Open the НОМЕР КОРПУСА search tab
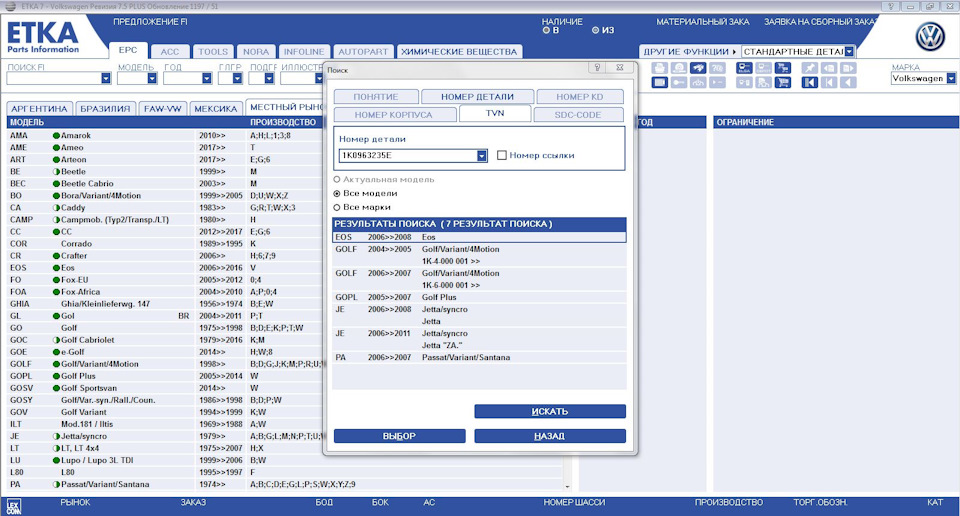Screen dimensions: 960x516 394,114
